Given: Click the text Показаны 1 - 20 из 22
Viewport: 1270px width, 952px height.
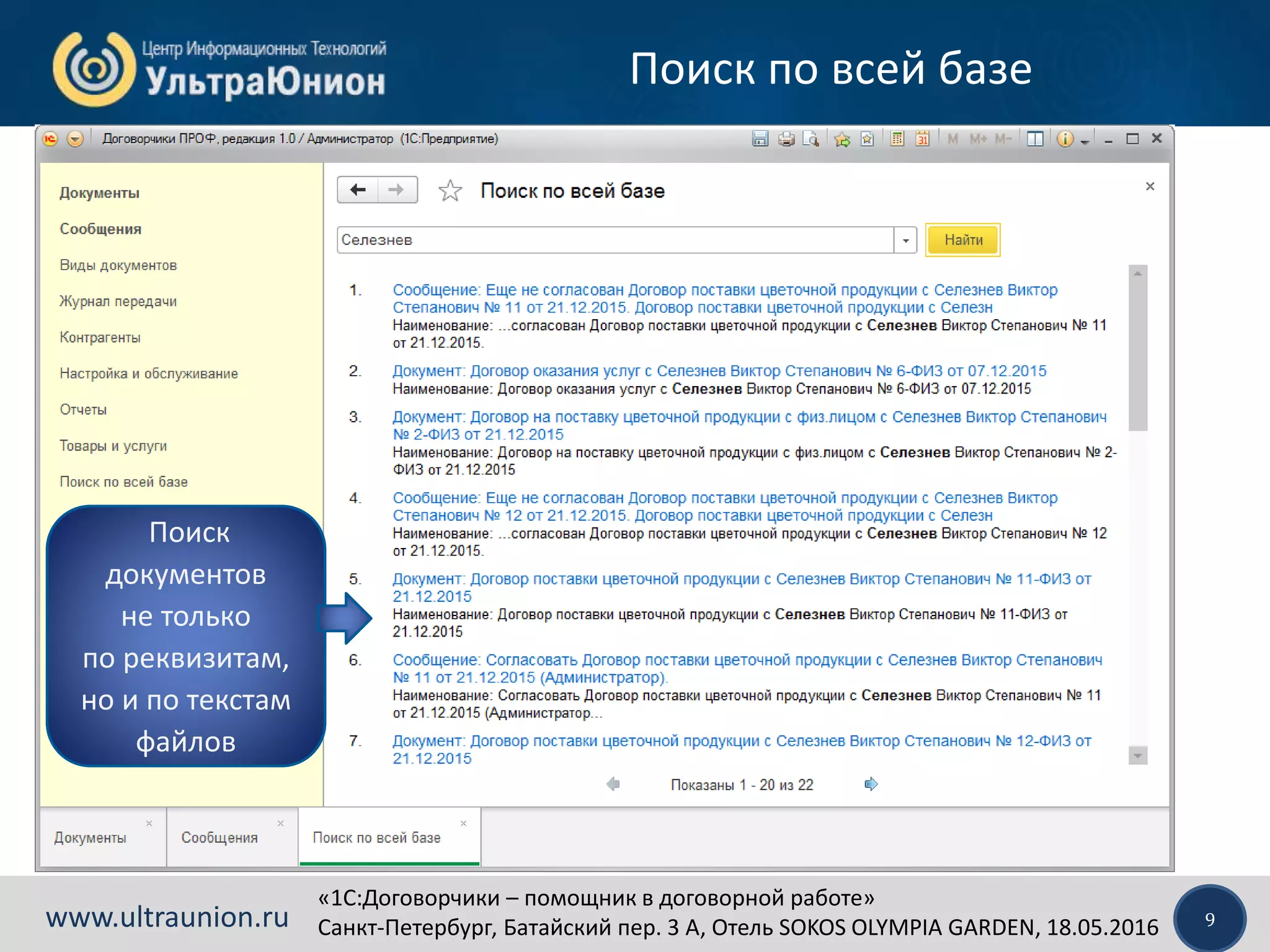Looking at the screenshot, I should point(742,785).
